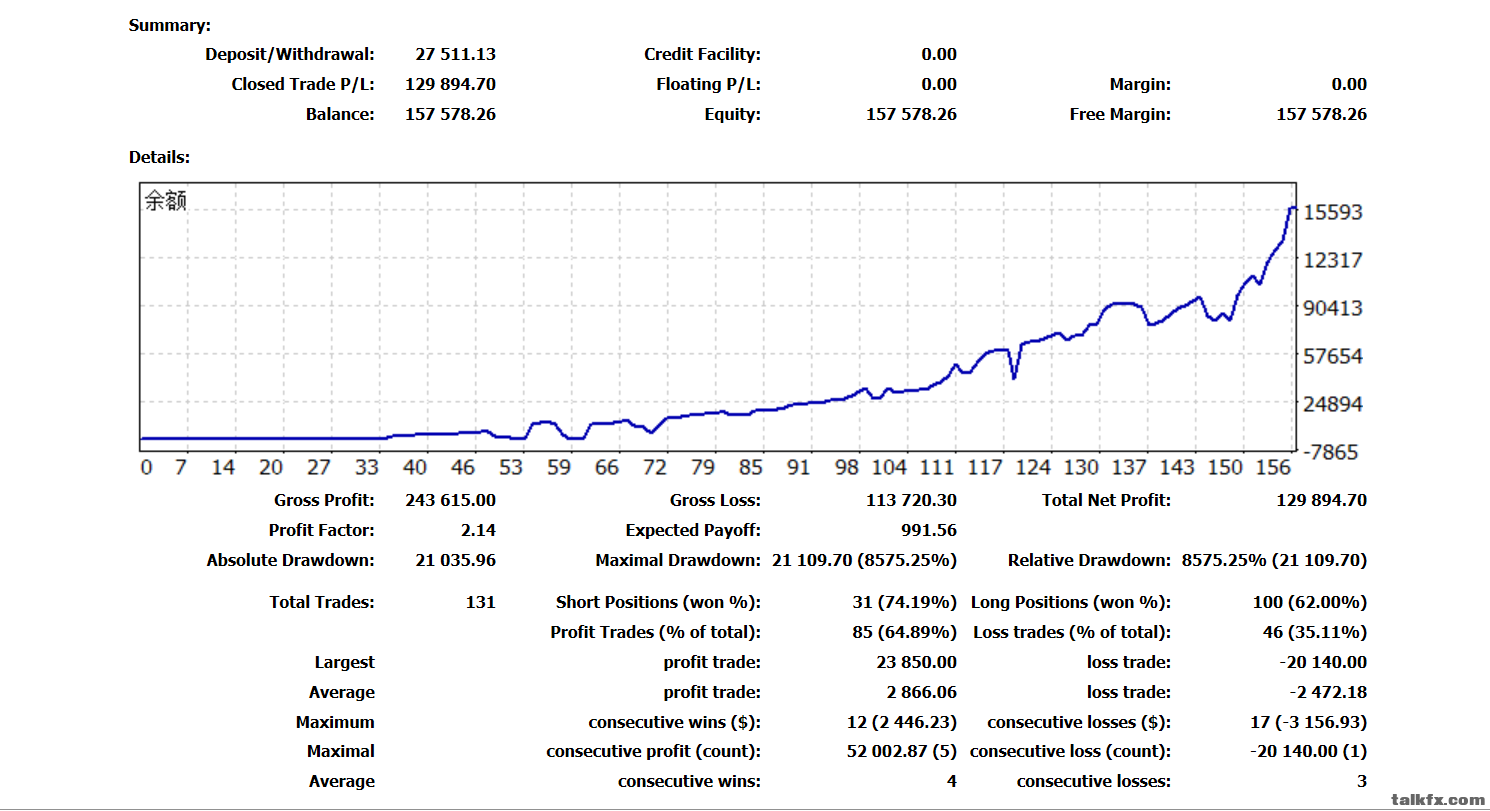
Task: Click the Gross Profit value 243 615.00
Action: pyautogui.click(x=450, y=500)
